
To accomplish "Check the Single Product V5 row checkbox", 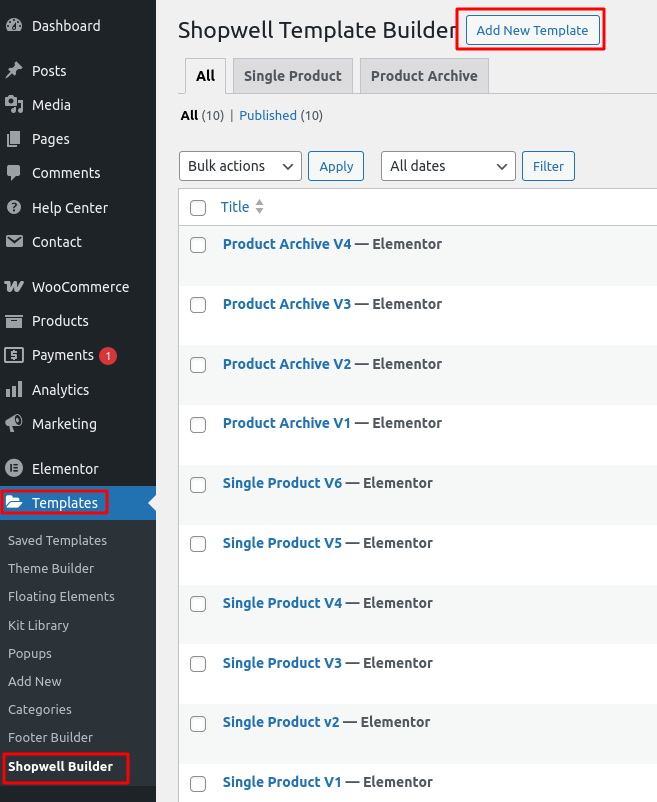I will (198, 544).
